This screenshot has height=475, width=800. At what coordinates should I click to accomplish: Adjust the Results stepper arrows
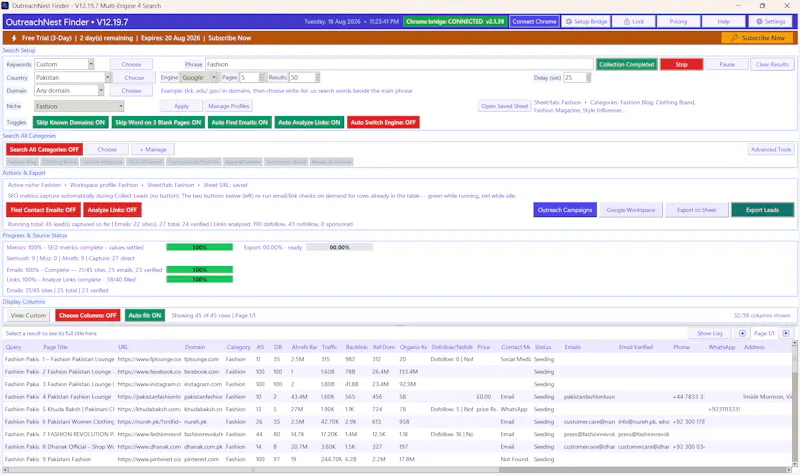click(x=317, y=78)
